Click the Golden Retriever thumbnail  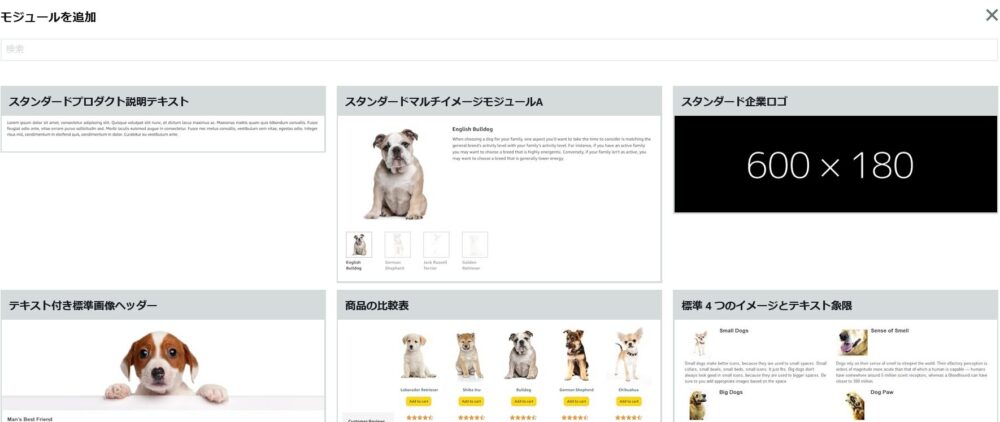[475, 244]
